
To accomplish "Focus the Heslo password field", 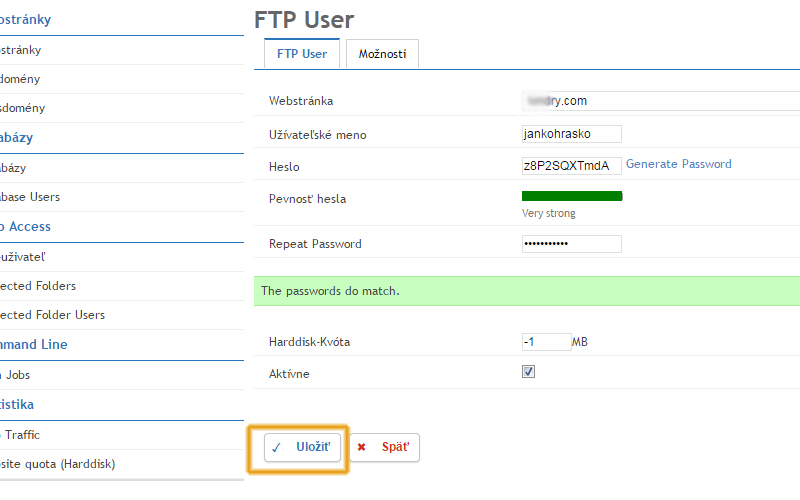I will pyautogui.click(x=571, y=165).
